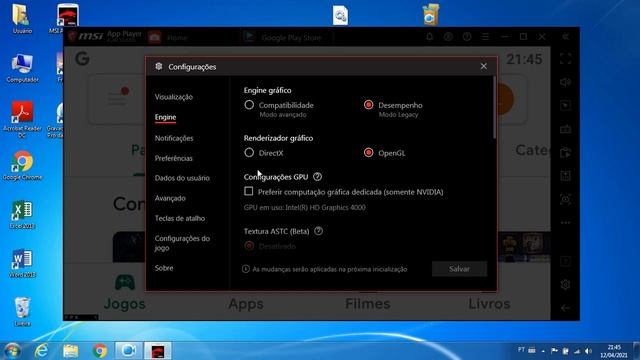640x360 pixels.
Task: Open Google Chrome desktop shortcut
Action: (x=22, y=165)
